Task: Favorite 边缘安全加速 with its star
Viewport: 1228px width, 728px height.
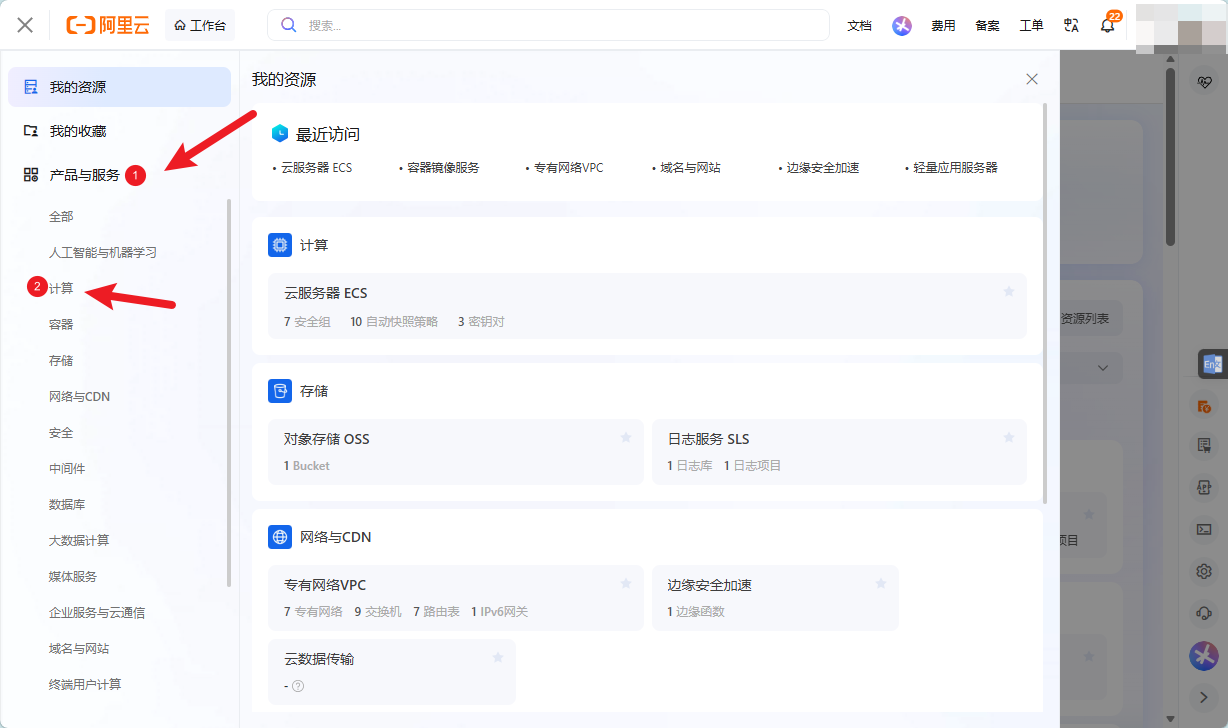Action: click(x=881, y=583)
